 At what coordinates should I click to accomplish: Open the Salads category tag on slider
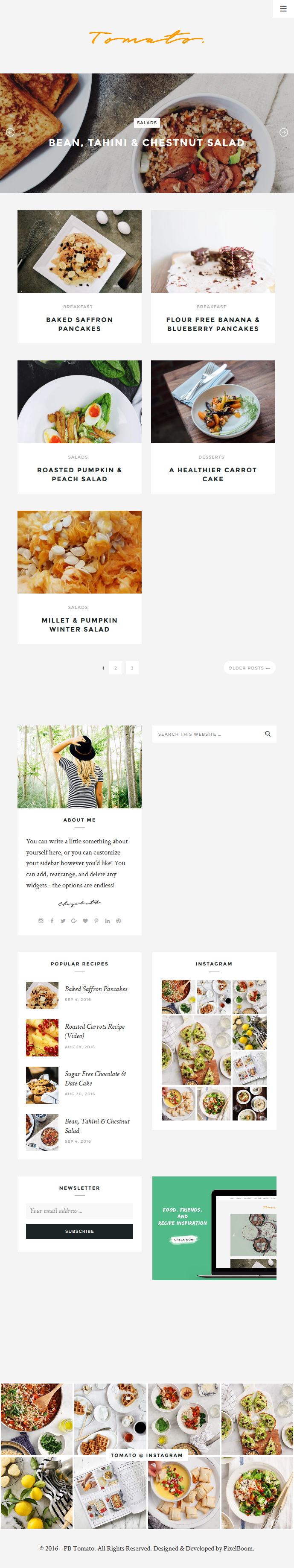(147, 123)
